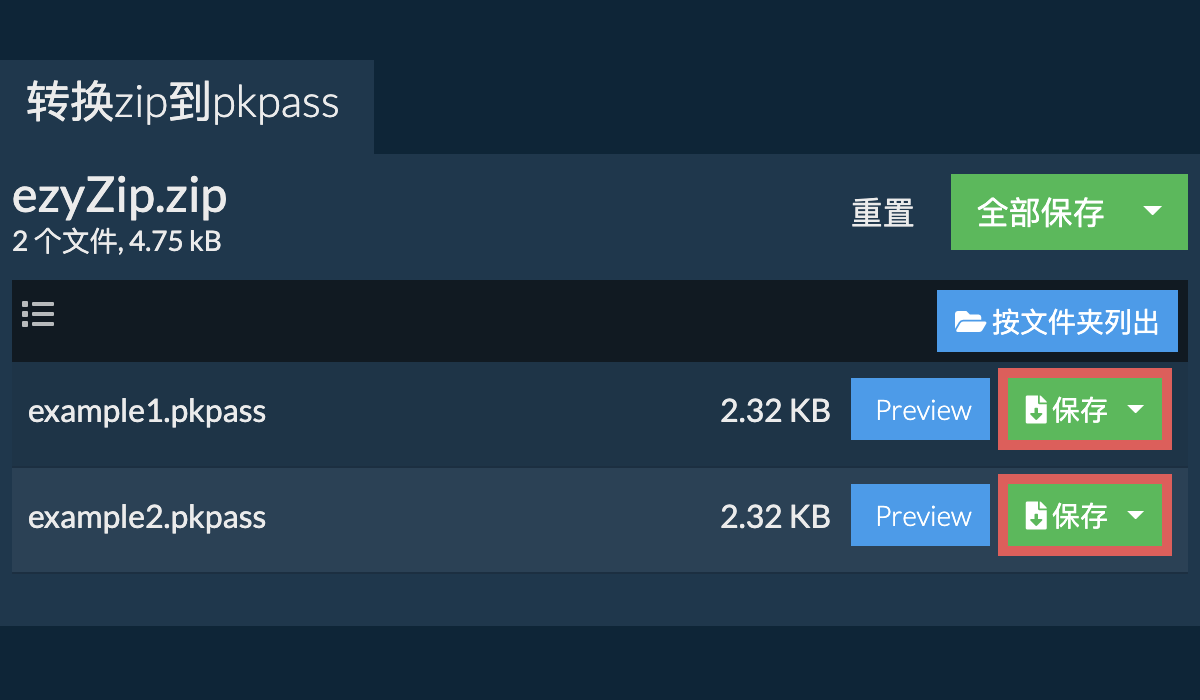Preview the example1.pkpass file
The width and height of the screenshot is (1200, 700).
[923, 410]
